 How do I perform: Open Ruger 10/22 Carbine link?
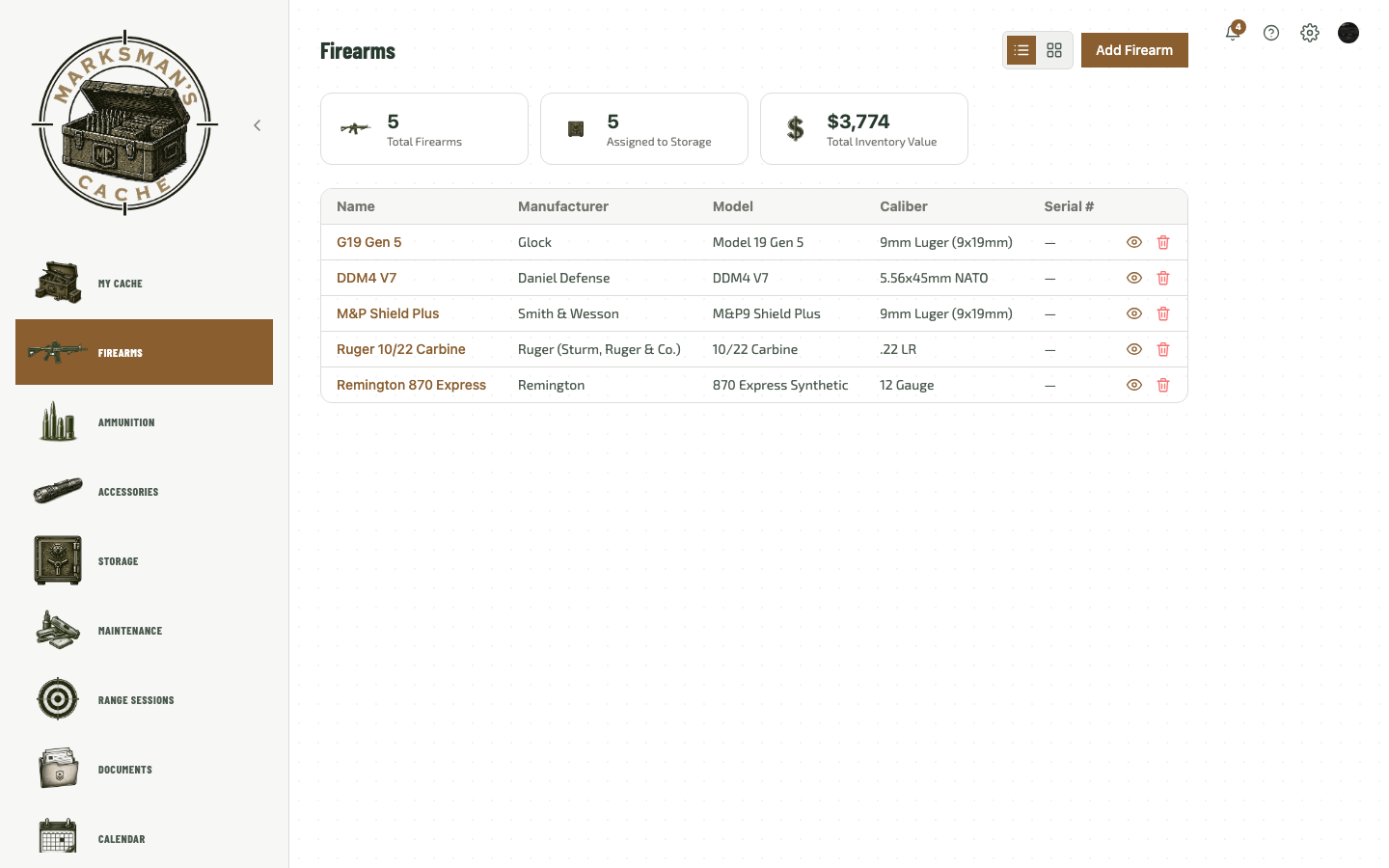[401, 349]
